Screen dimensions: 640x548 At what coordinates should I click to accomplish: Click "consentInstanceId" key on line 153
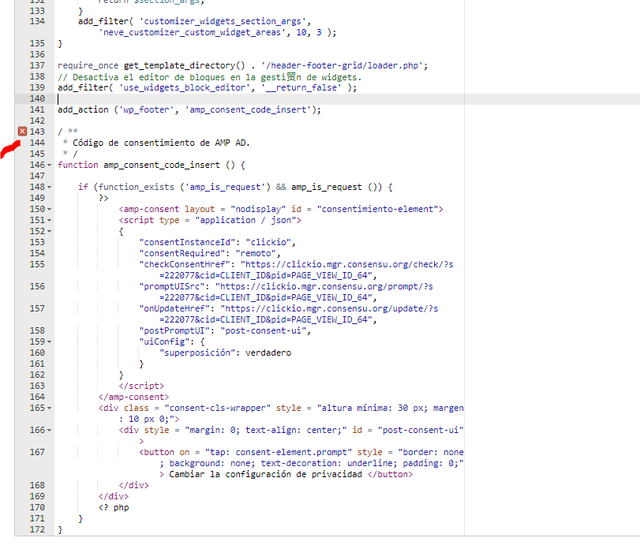[x=187, y=242]
